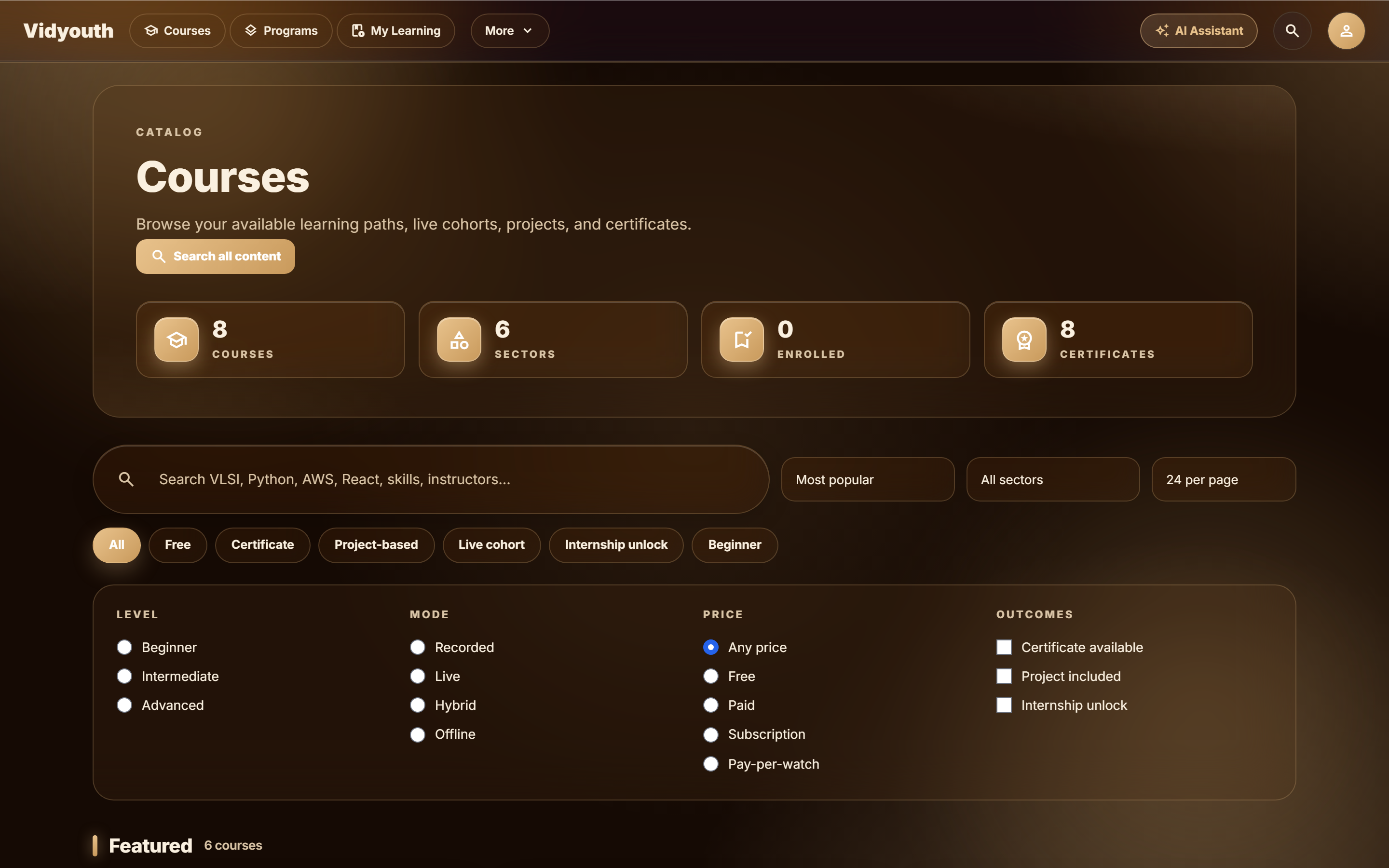Click the graduation cap Courses stat icon
This screenshot has height=868, width=1389.
[176, 339]
